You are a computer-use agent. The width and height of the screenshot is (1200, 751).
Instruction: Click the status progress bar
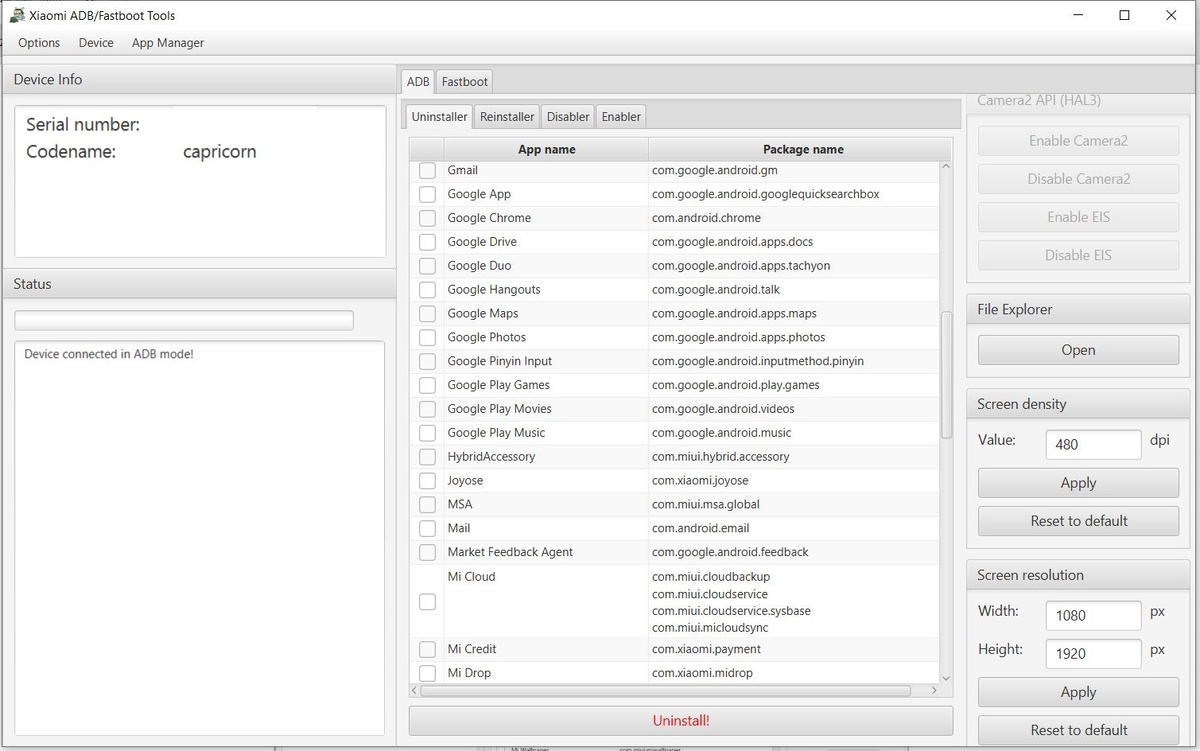(x=184, y=320)
